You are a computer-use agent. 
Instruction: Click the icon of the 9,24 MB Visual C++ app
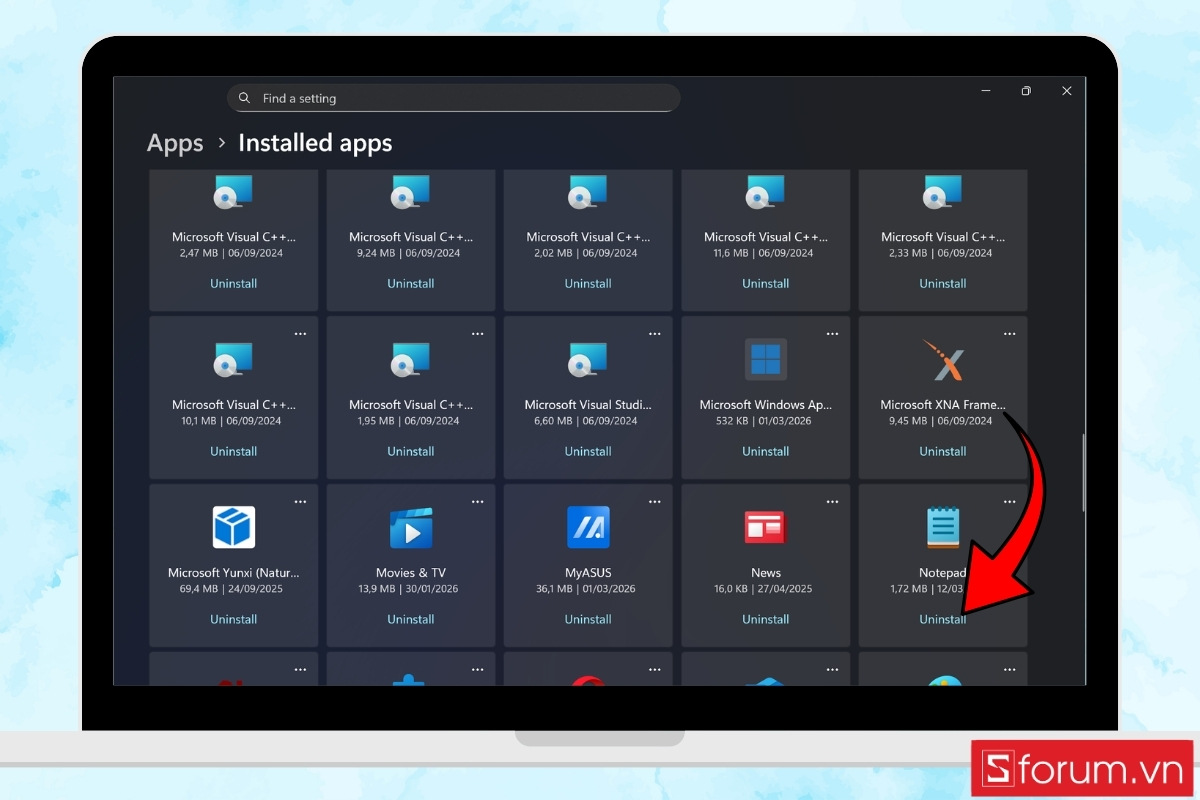click(x=411, y=192)
